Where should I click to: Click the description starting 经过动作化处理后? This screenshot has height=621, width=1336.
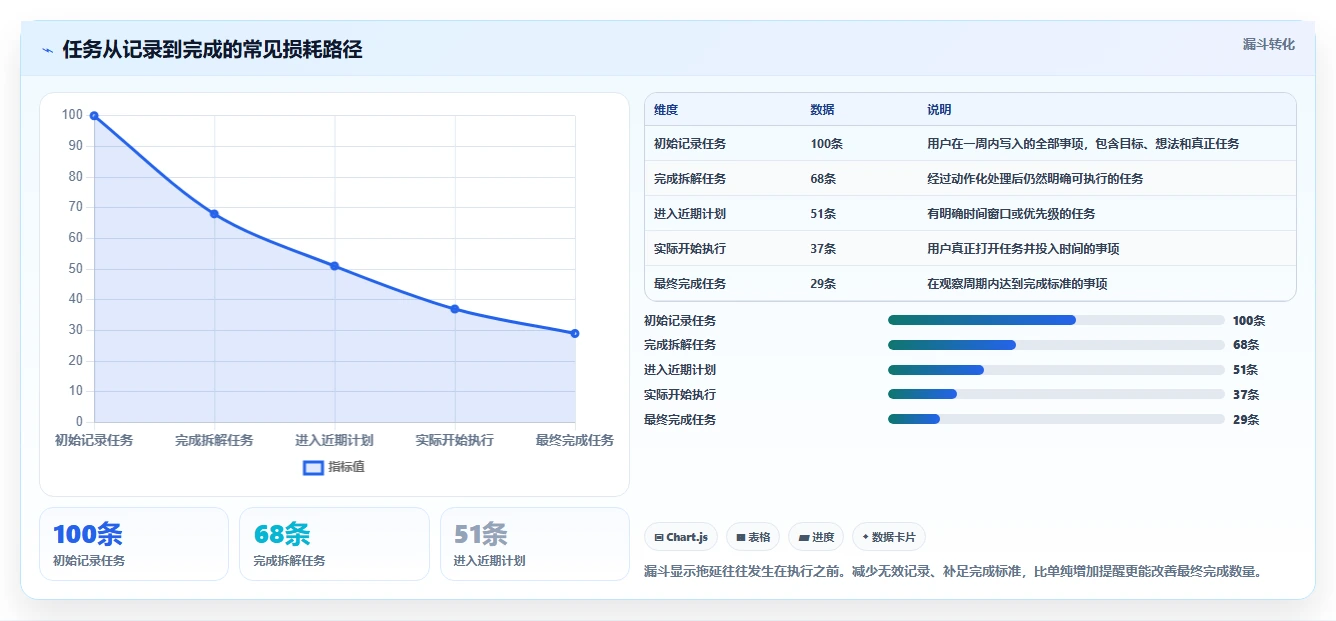[x=1035, y=179]
